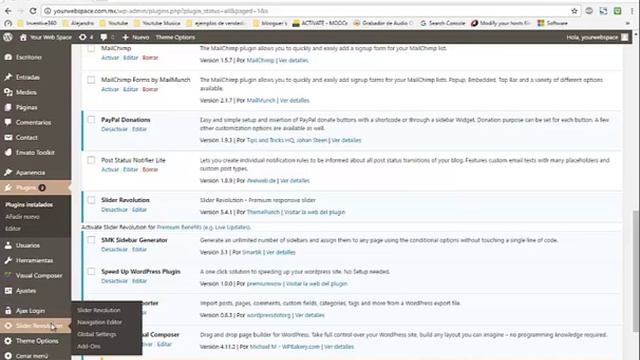Select Add-Ons in the flyout submenu
The height and width of the screenshot is (360, 640).
pos(89,346)
